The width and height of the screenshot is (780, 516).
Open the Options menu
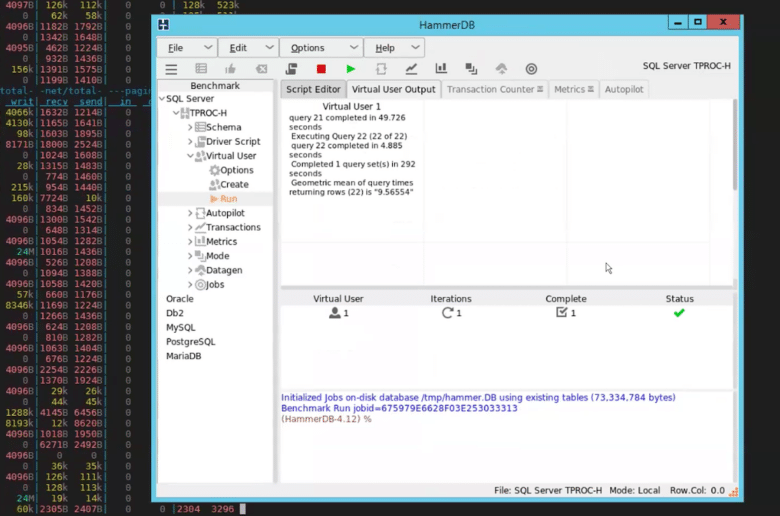coord(321,48)
